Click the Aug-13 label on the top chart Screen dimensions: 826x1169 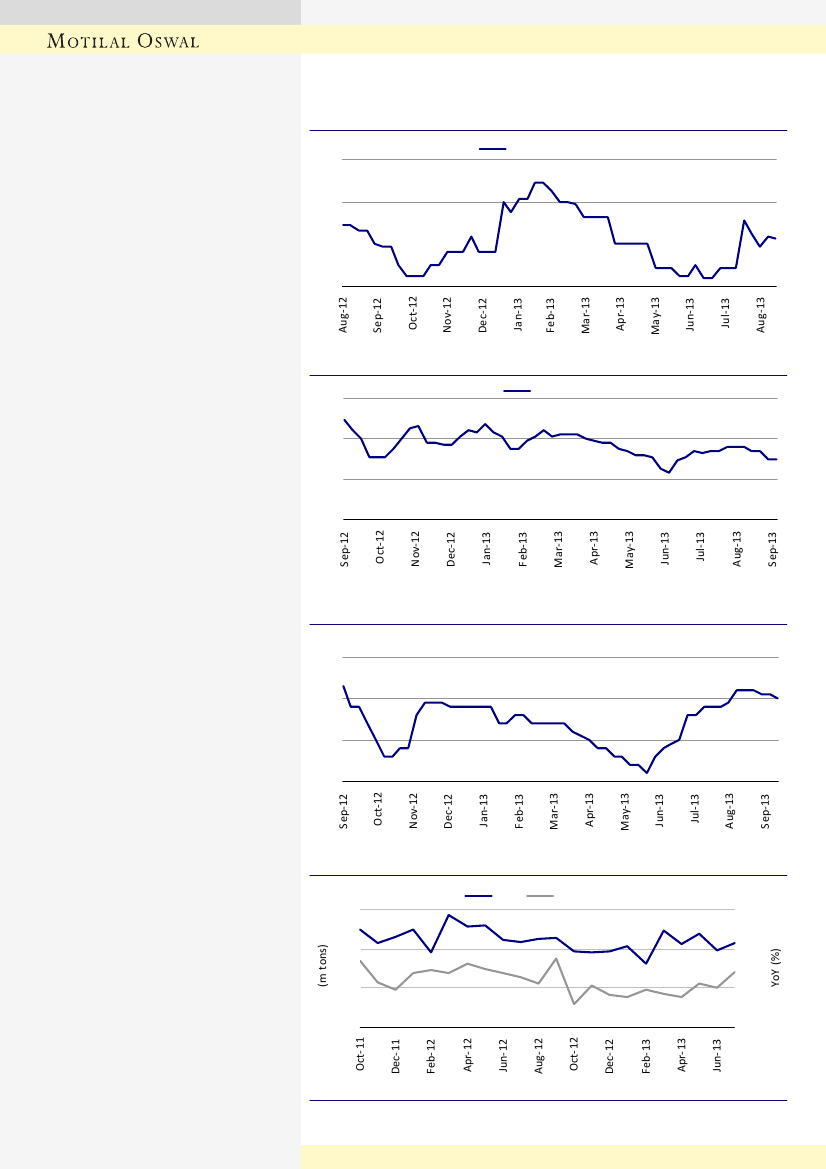(761, 314)
